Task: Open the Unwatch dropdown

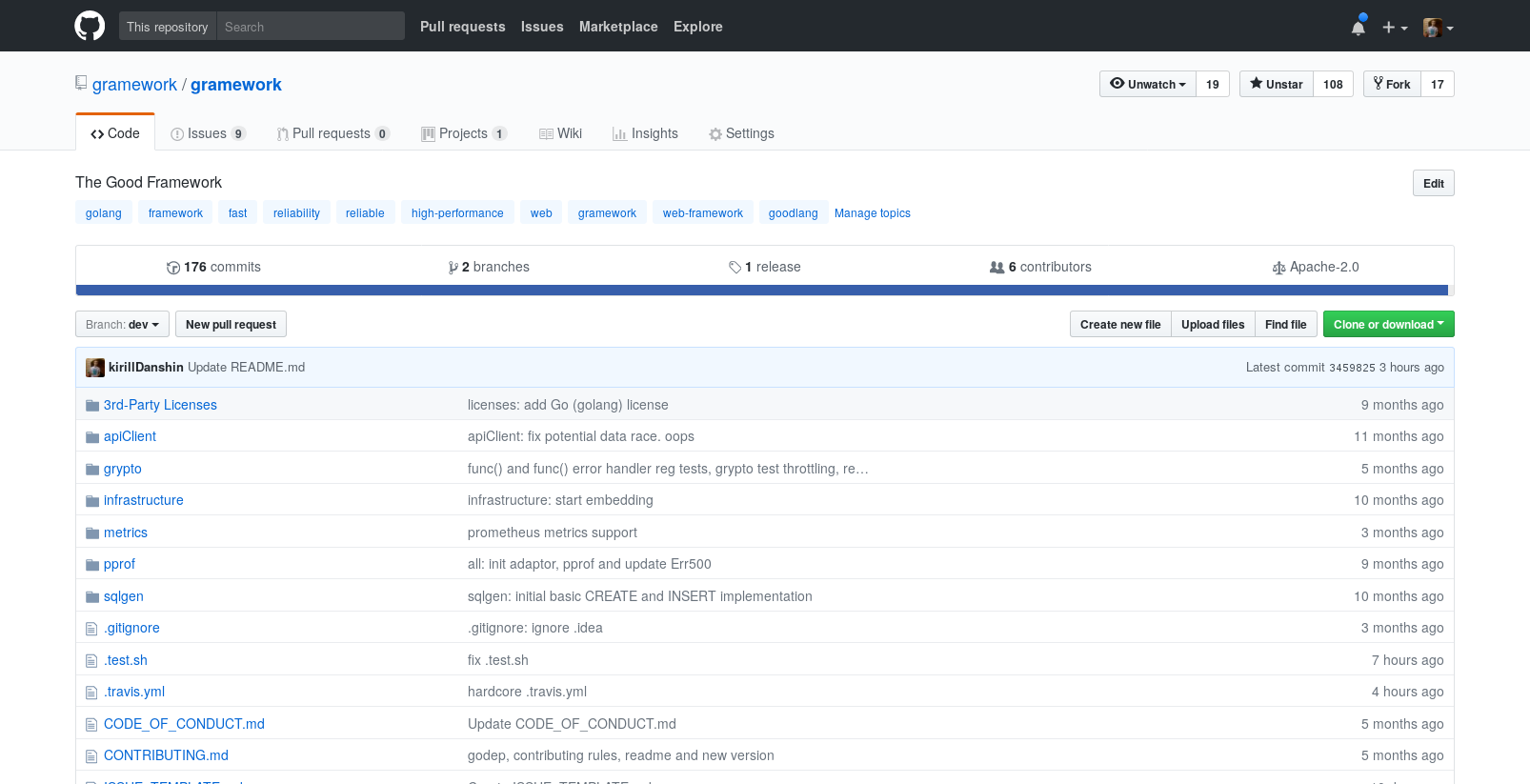Action: tap(1147, 84)
